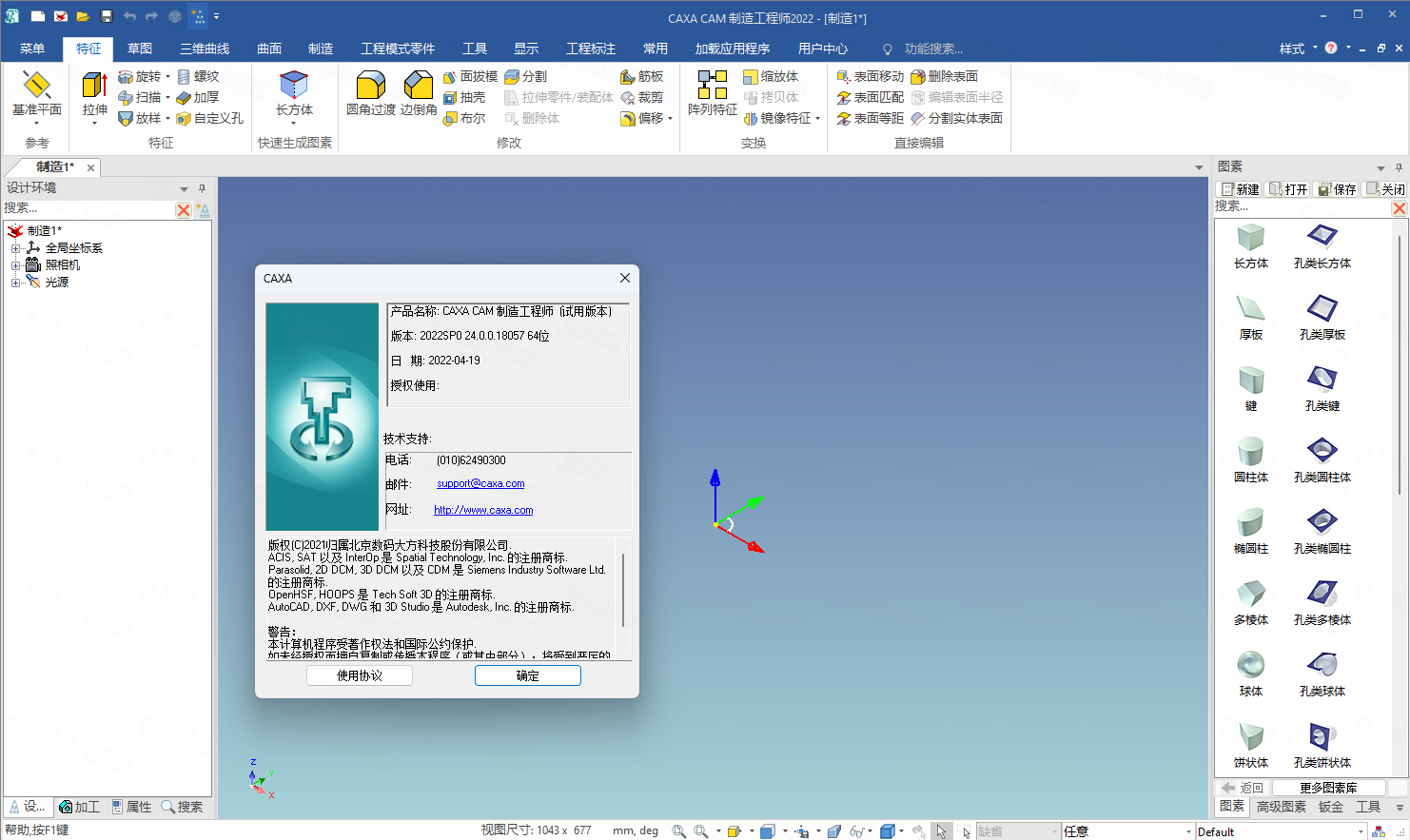Pin the 设计环境 panel
Image resolution: width=1410 pixels, height=840 pixels.
click(202, 188)
